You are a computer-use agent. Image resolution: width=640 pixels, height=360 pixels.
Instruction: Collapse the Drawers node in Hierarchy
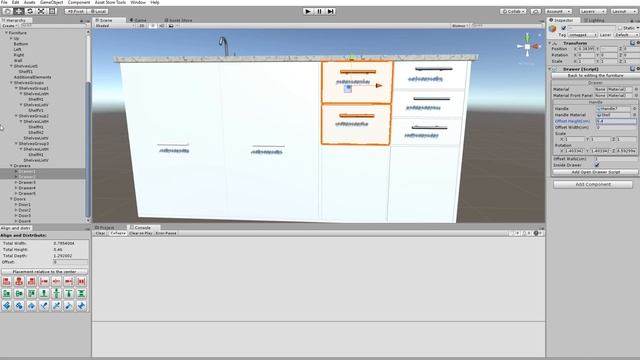click(11, 166)
